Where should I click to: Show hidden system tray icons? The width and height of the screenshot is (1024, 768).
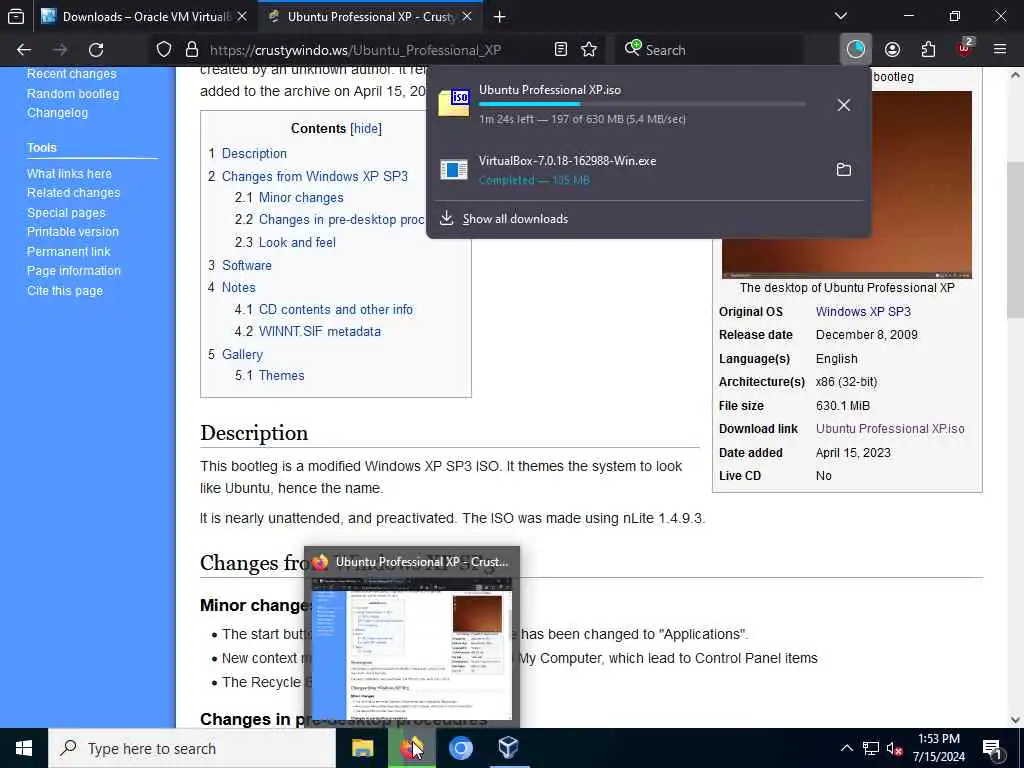[846, 748]
